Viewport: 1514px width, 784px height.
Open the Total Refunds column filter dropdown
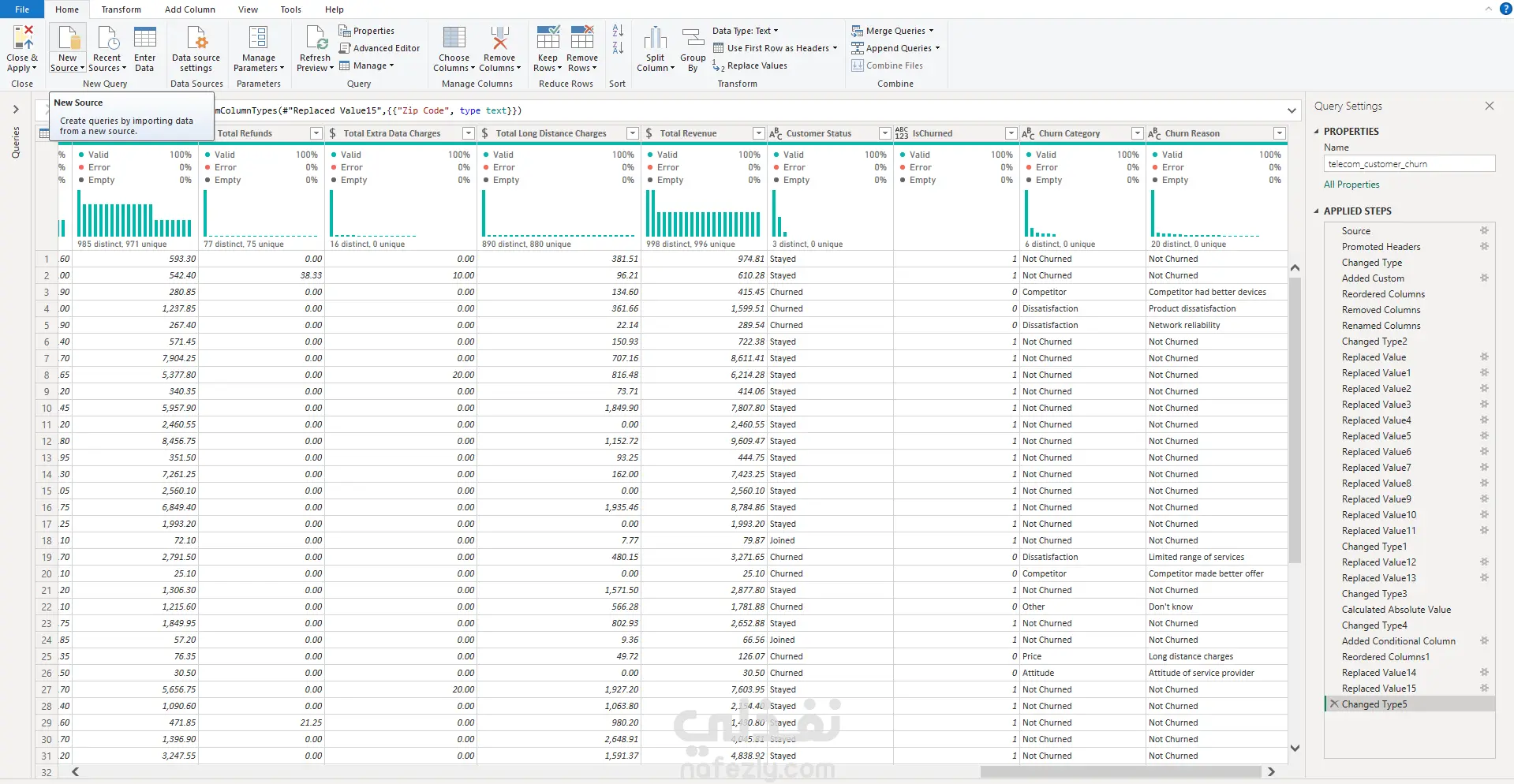coord(316,133)
